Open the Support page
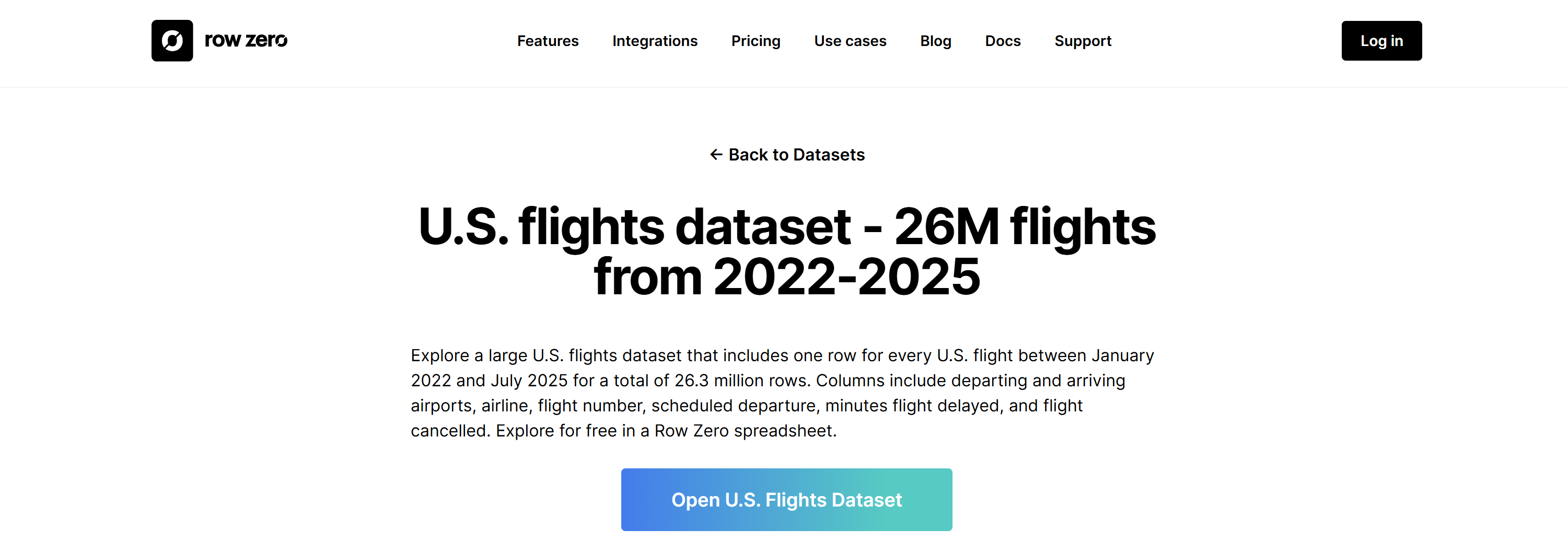The image size is (1568, 552). point(1083,41)
